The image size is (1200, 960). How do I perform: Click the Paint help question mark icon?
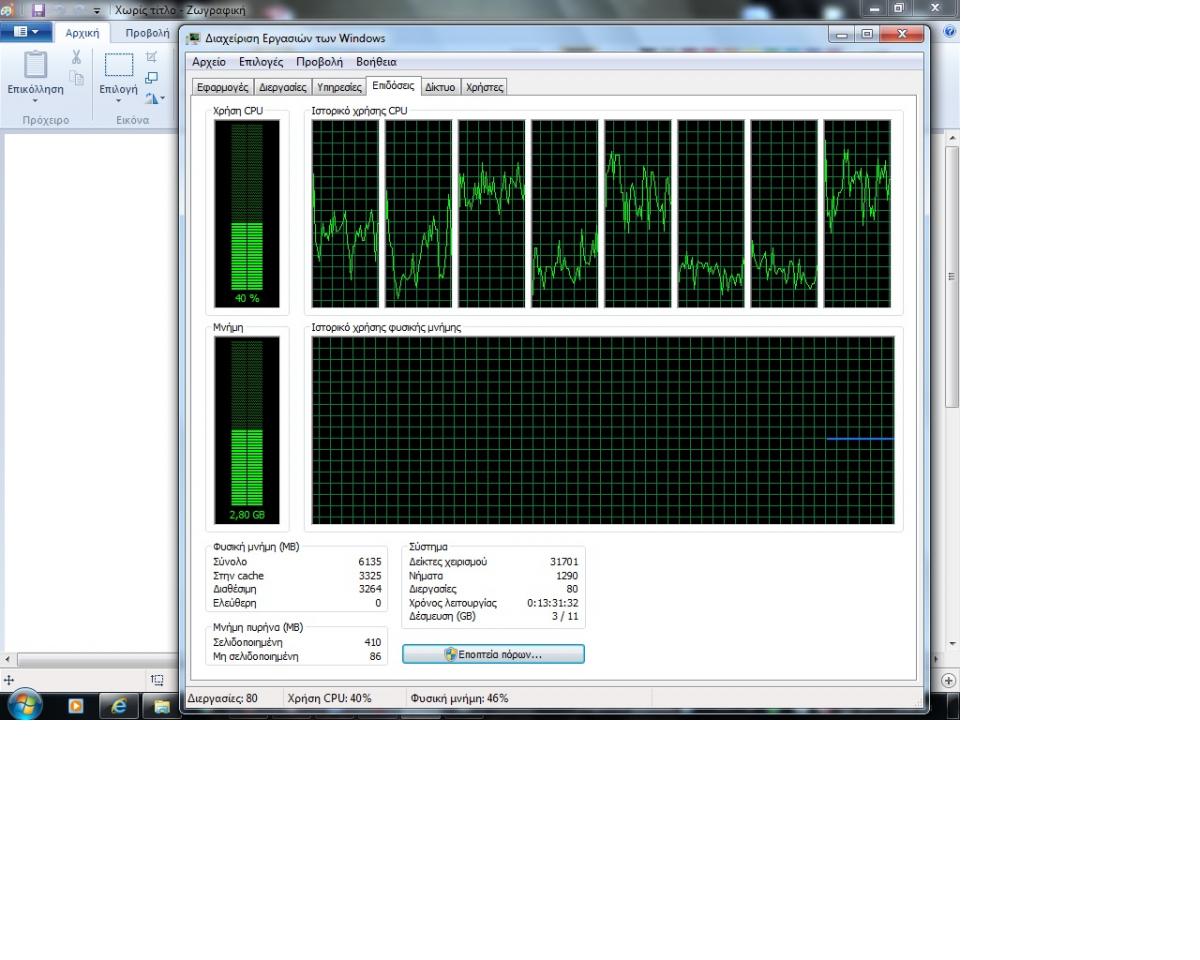950,32
